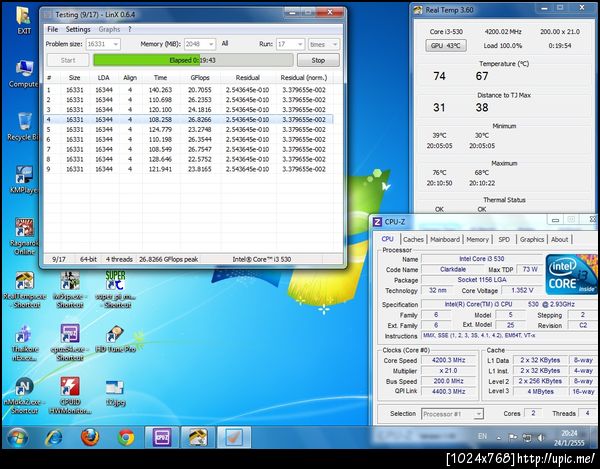
Task: Launch Internet Explorer from taskbar
Action: tap(54, 437)
